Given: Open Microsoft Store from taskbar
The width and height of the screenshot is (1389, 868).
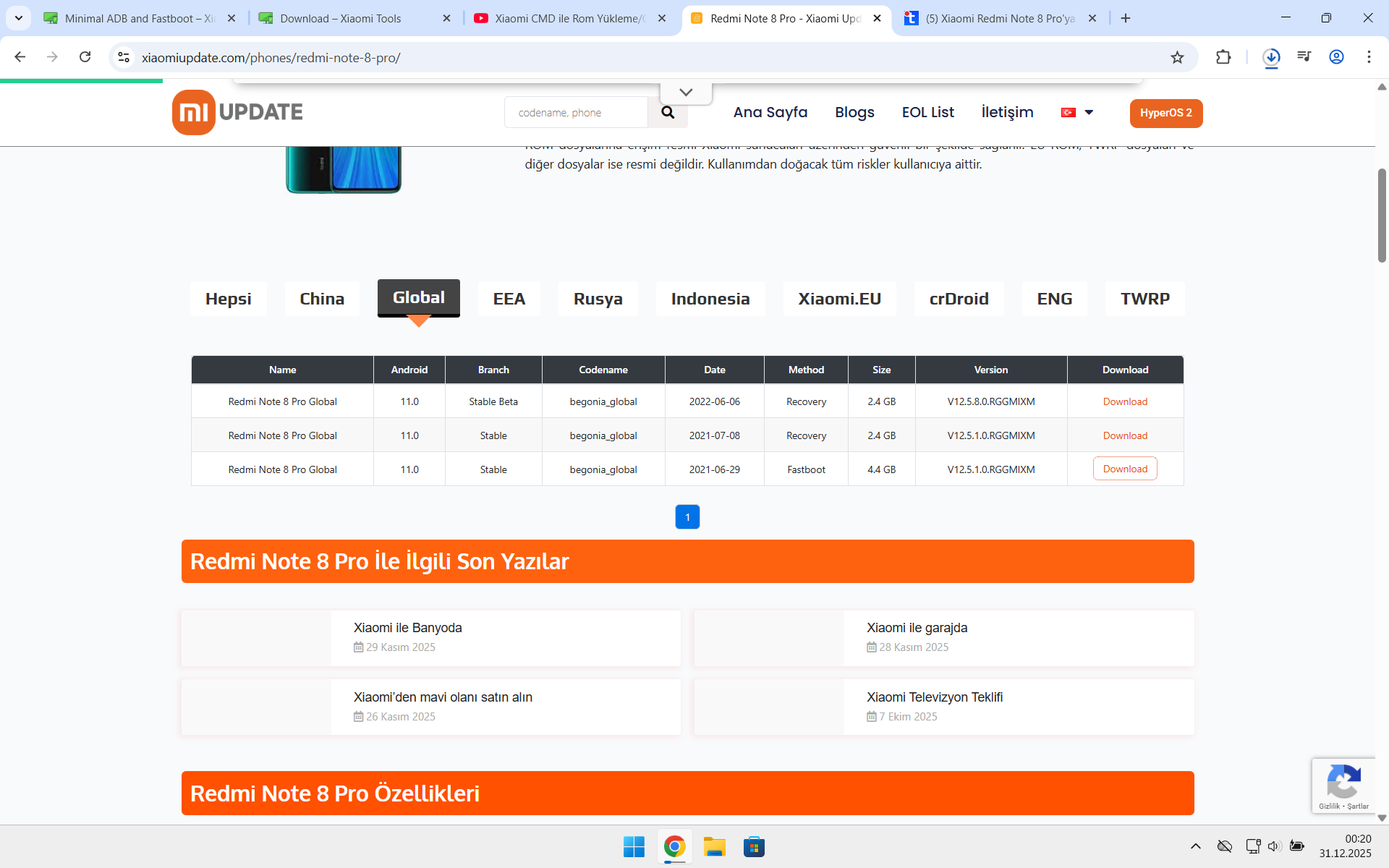Looking at the screenshot, I should (754, 847).
